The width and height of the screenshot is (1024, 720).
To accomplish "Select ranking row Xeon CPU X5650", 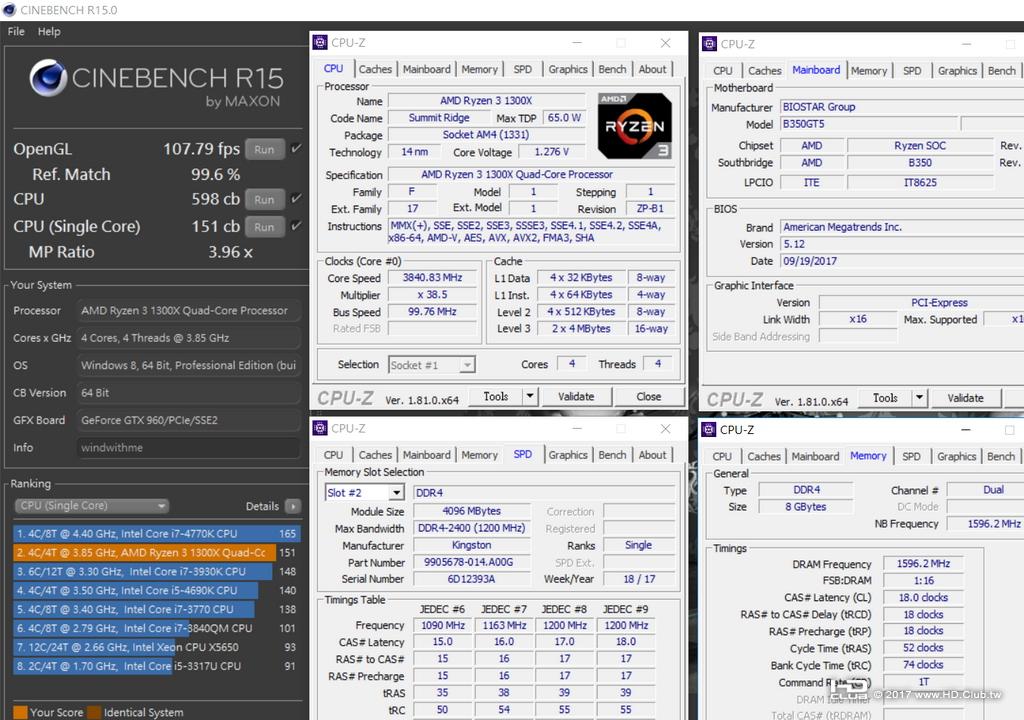I will click(x=156, y=647).
